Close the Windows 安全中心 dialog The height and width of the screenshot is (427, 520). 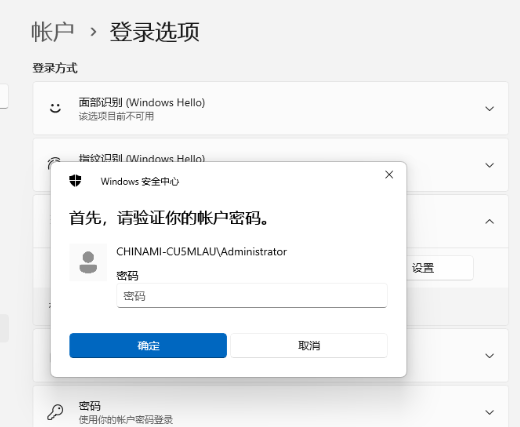389,175
